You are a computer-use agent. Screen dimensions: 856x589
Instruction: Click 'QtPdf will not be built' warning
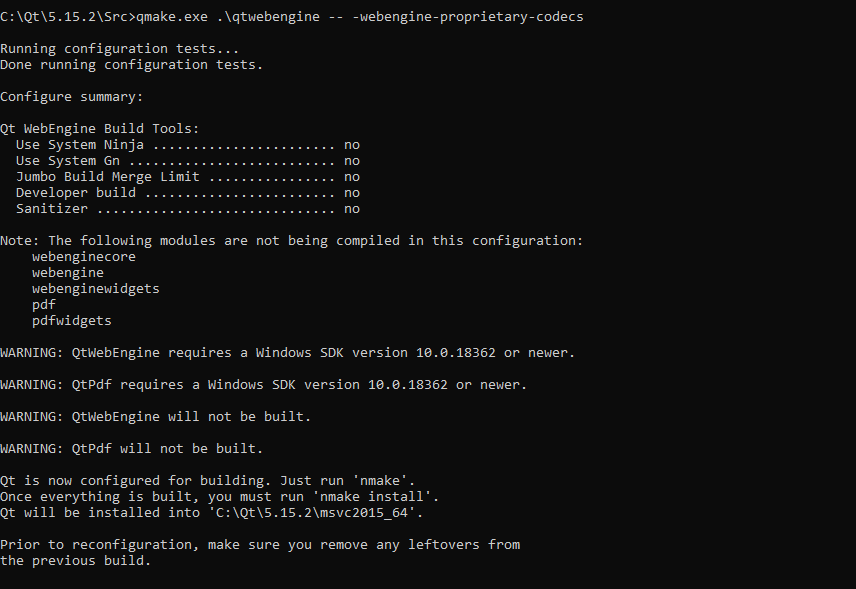click(x=132, y=449)
